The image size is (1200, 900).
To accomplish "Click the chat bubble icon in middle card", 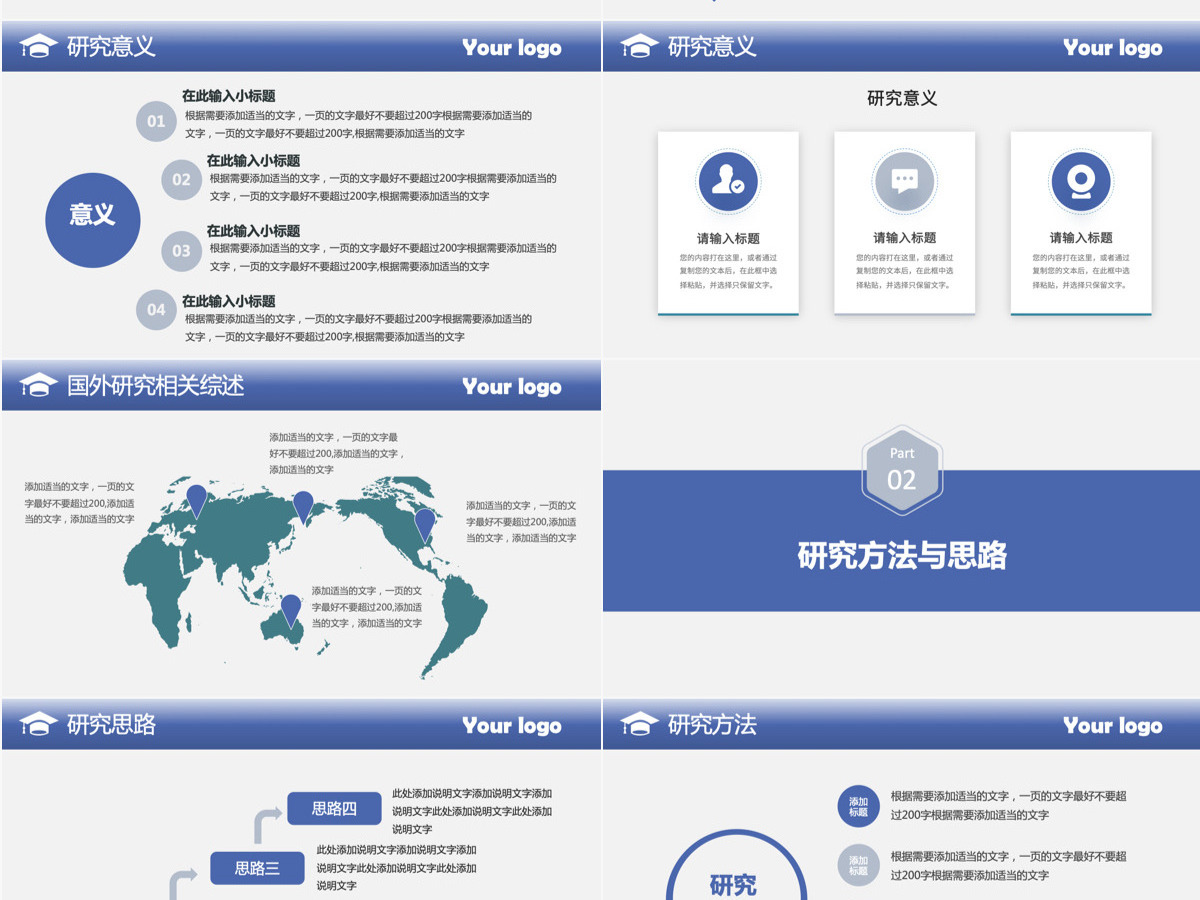I will point(904,181).
